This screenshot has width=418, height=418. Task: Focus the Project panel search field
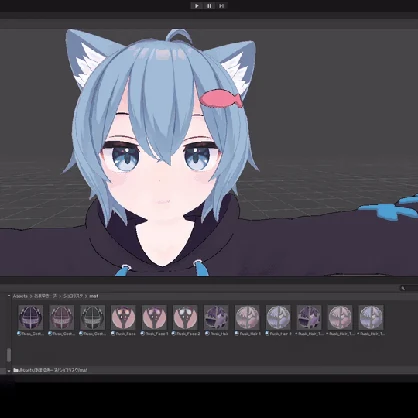click(x=409, y=288)
